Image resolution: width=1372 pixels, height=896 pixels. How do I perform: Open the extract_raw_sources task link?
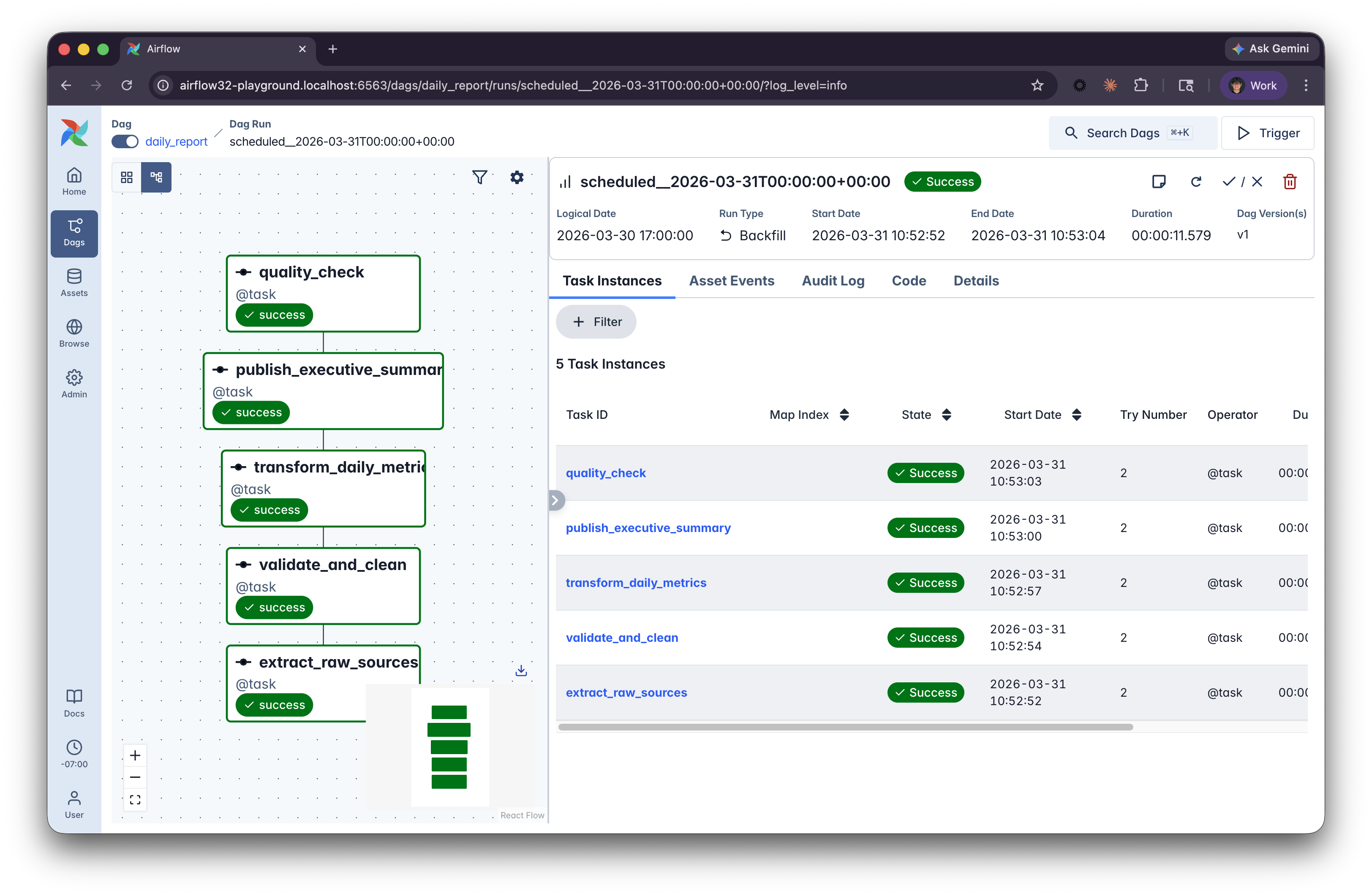point(626,692)
